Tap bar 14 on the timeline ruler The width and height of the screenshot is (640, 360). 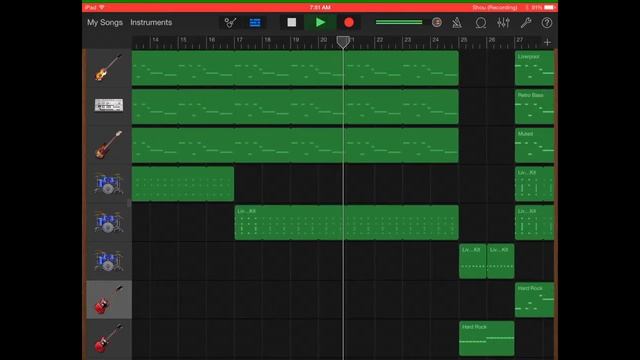[156, 40]
